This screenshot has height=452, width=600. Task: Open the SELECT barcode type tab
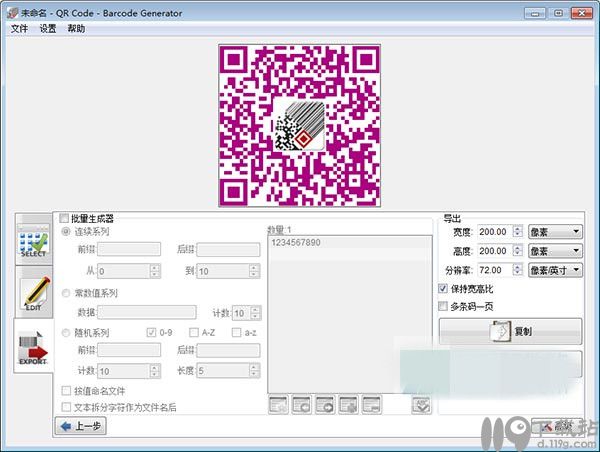(x=34, y=240)
